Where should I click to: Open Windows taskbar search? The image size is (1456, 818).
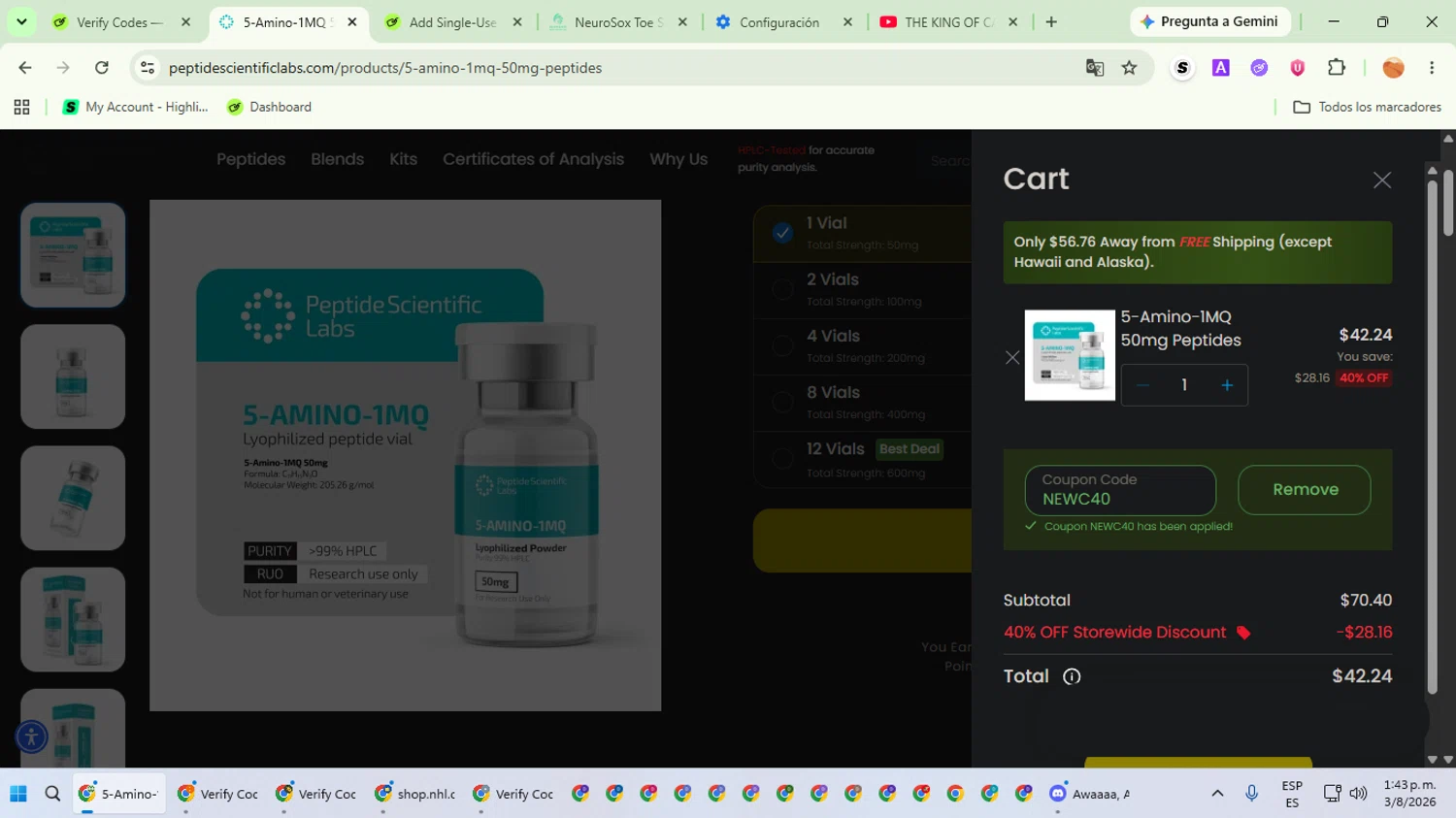point(52,794)
